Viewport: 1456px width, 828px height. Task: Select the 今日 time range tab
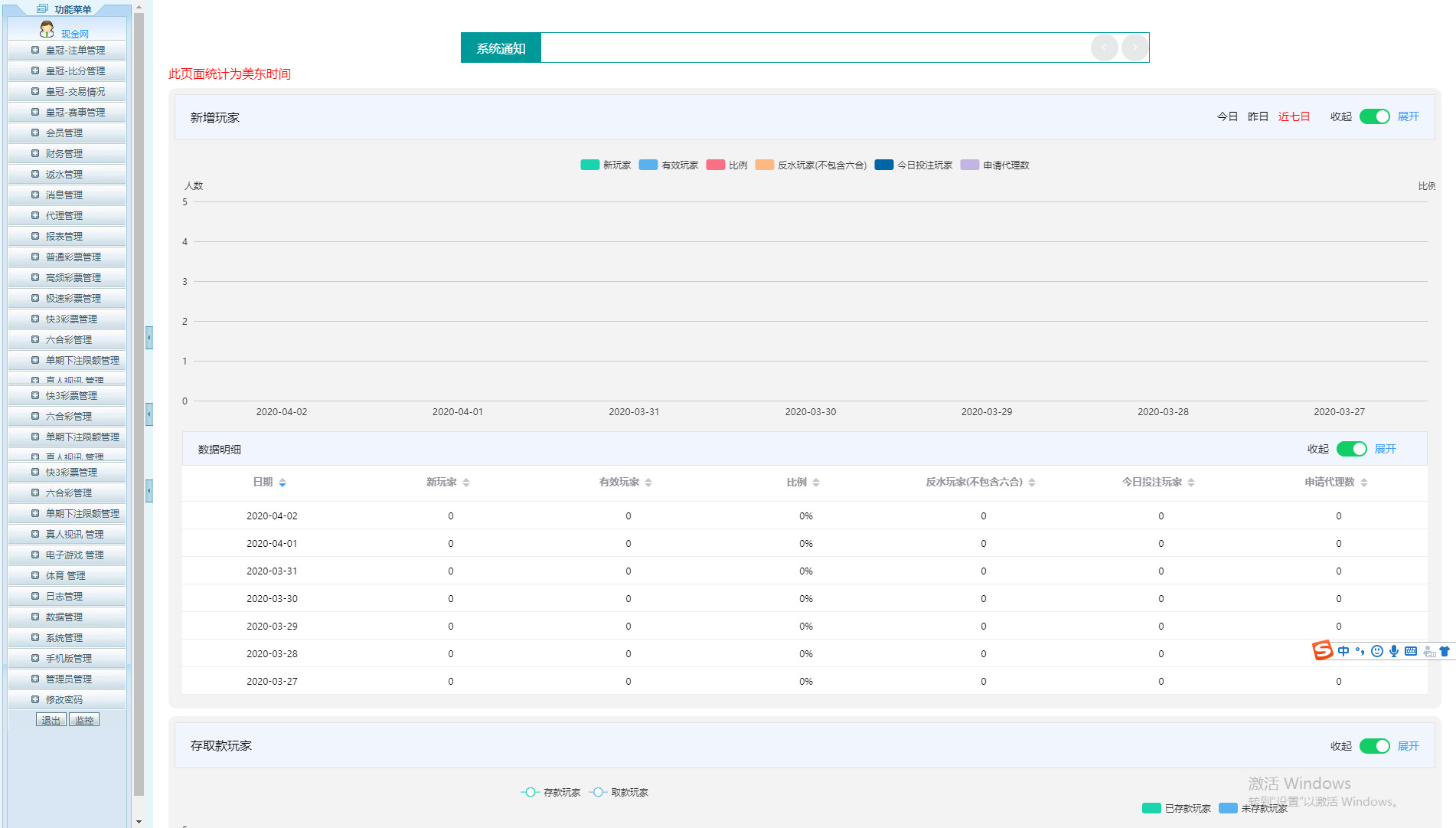point(1227,116)
